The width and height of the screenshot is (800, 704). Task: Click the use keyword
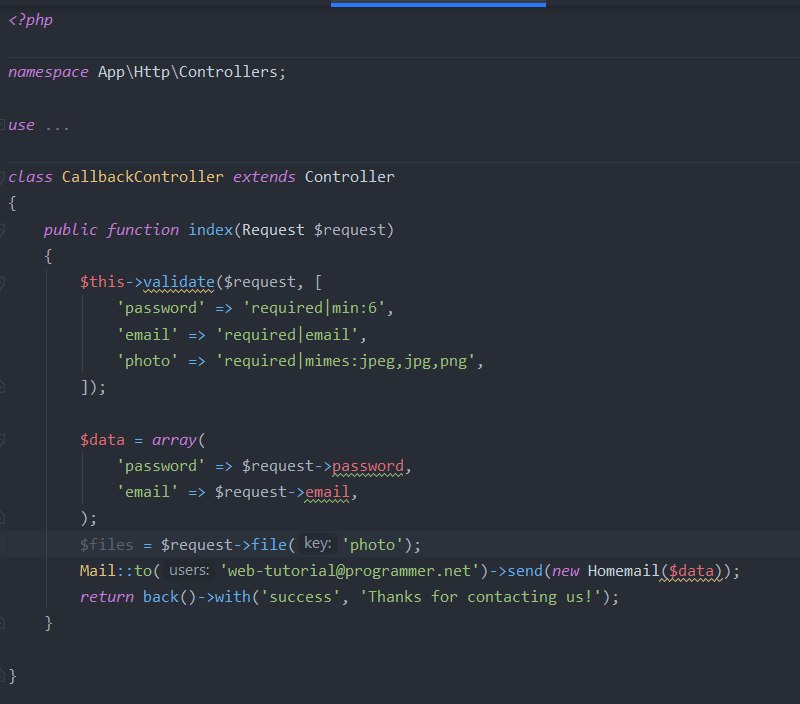(x=21, y=125)
